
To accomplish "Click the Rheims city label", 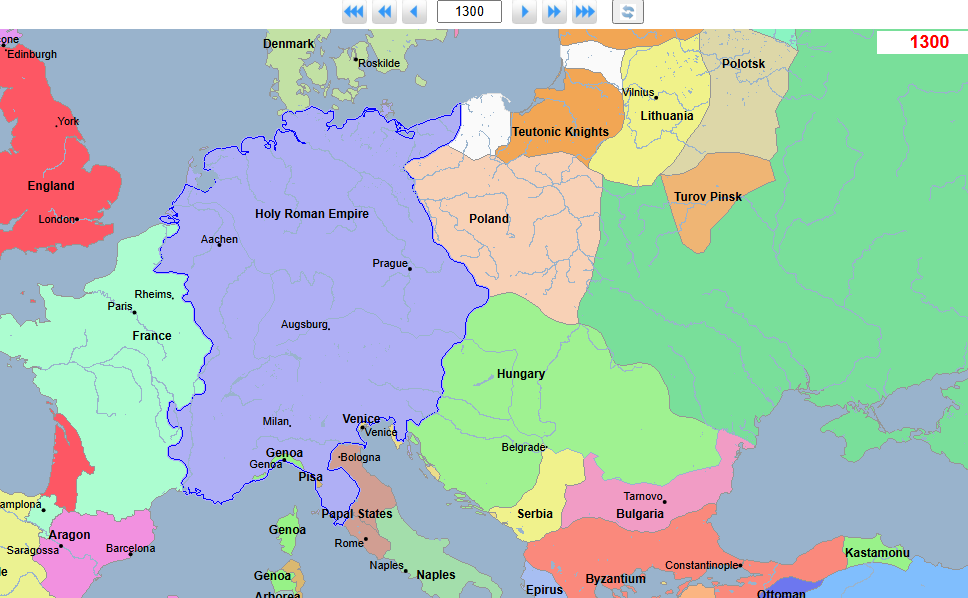I will [x=153, y=294].
